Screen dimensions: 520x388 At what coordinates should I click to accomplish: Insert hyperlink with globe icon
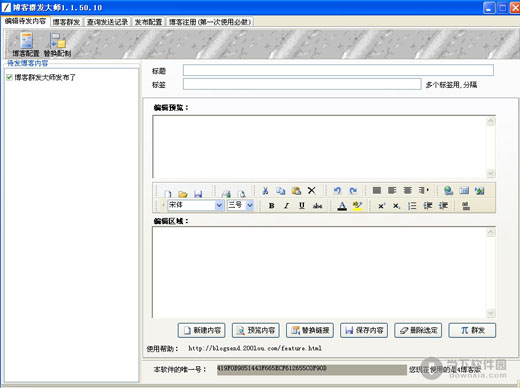click(x=449, y=191)
